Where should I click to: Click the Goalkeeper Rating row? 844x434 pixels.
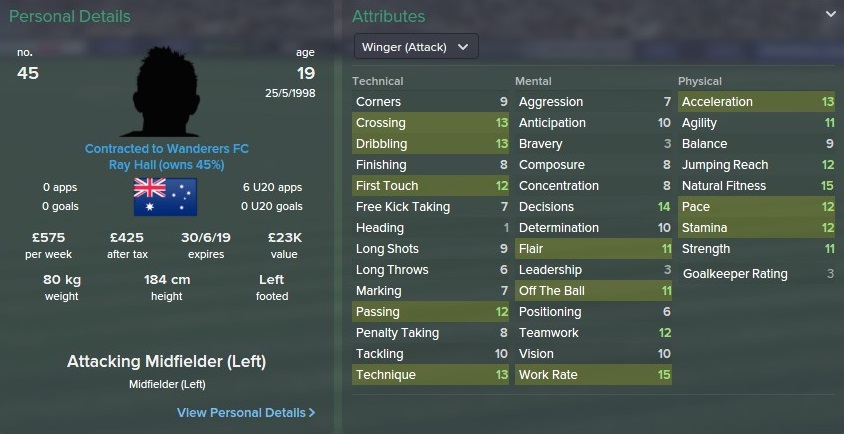pyautogui.click(x=757, y=274)
